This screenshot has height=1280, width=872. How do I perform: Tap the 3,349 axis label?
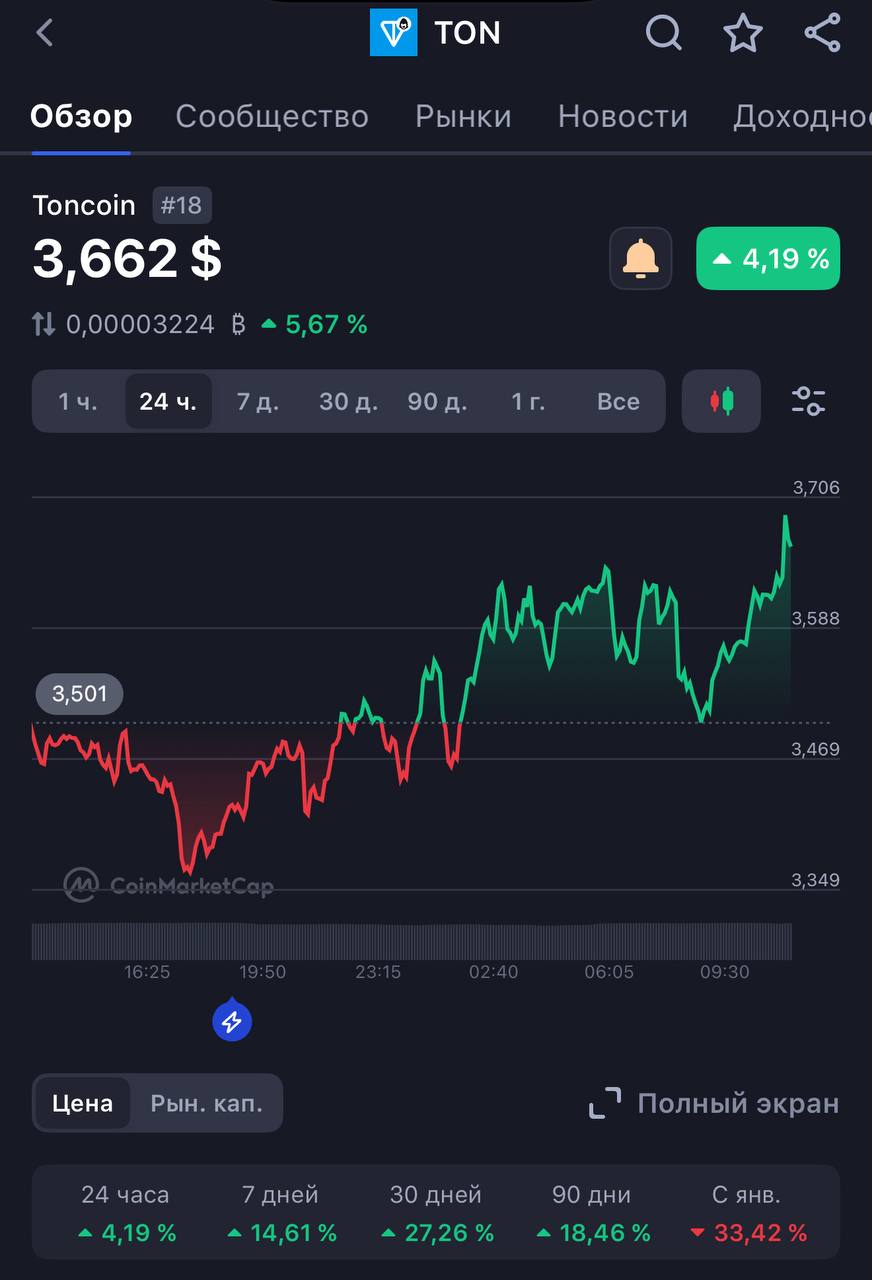click(x=816, y=880)
